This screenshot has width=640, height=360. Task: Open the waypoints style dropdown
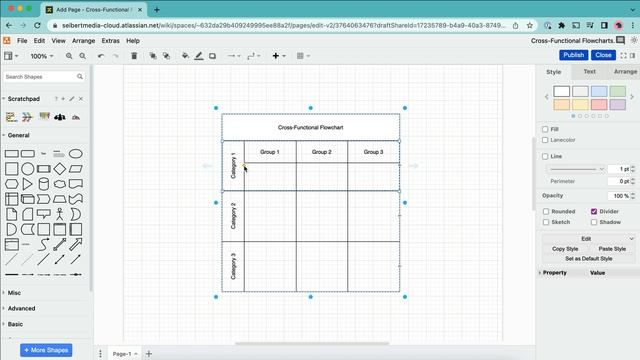tap(253, 56)
